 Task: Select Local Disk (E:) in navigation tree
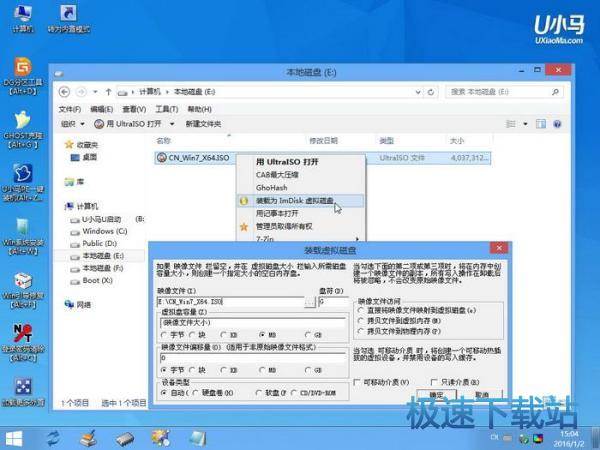click(x=103, y=256)
